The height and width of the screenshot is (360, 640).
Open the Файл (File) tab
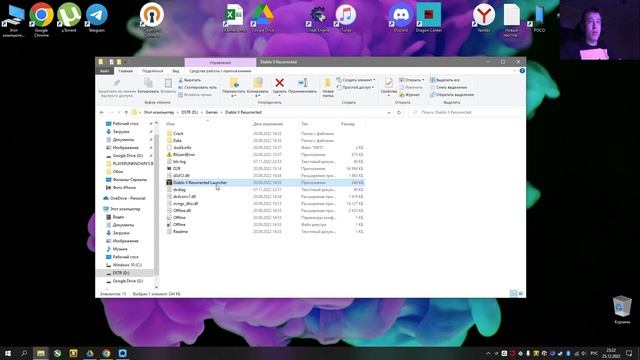[104, 71]
